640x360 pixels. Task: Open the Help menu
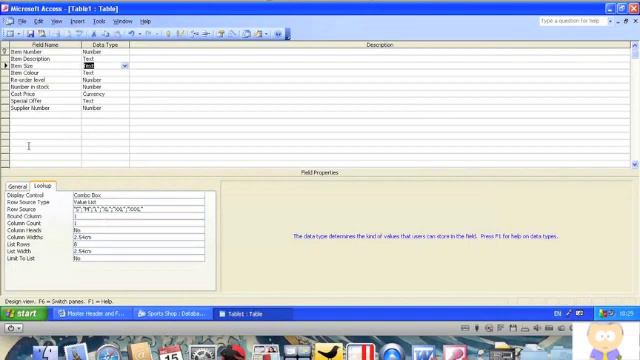pos(145,21)
